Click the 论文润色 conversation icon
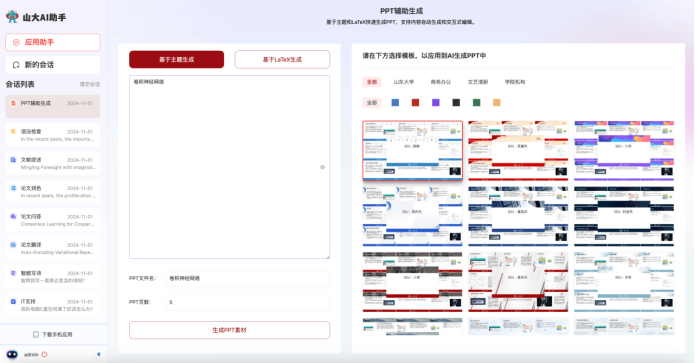Viewport: 695px width, 363px height. [13, 188]
